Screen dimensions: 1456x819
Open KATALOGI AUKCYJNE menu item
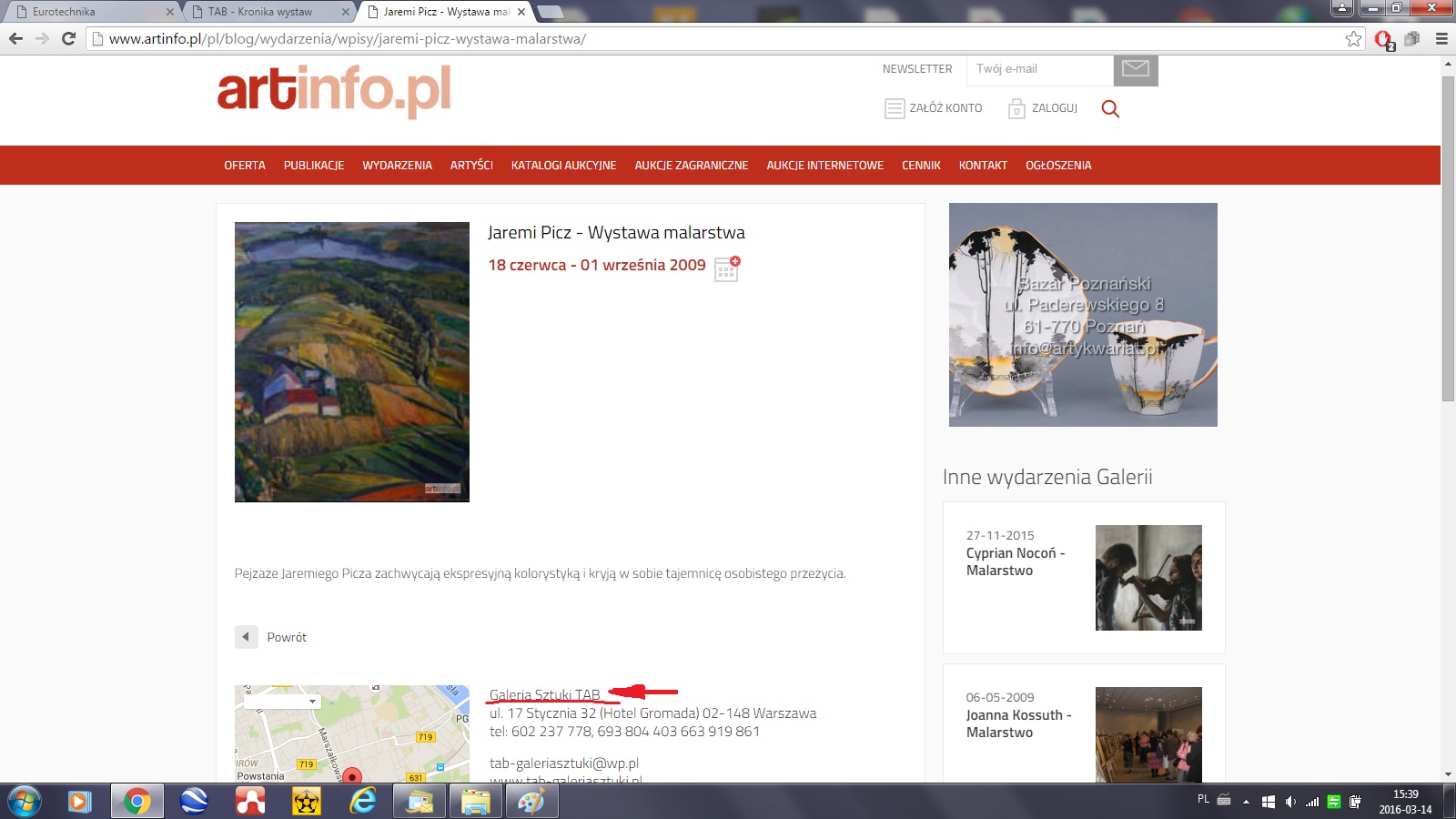tap(563, 166)
